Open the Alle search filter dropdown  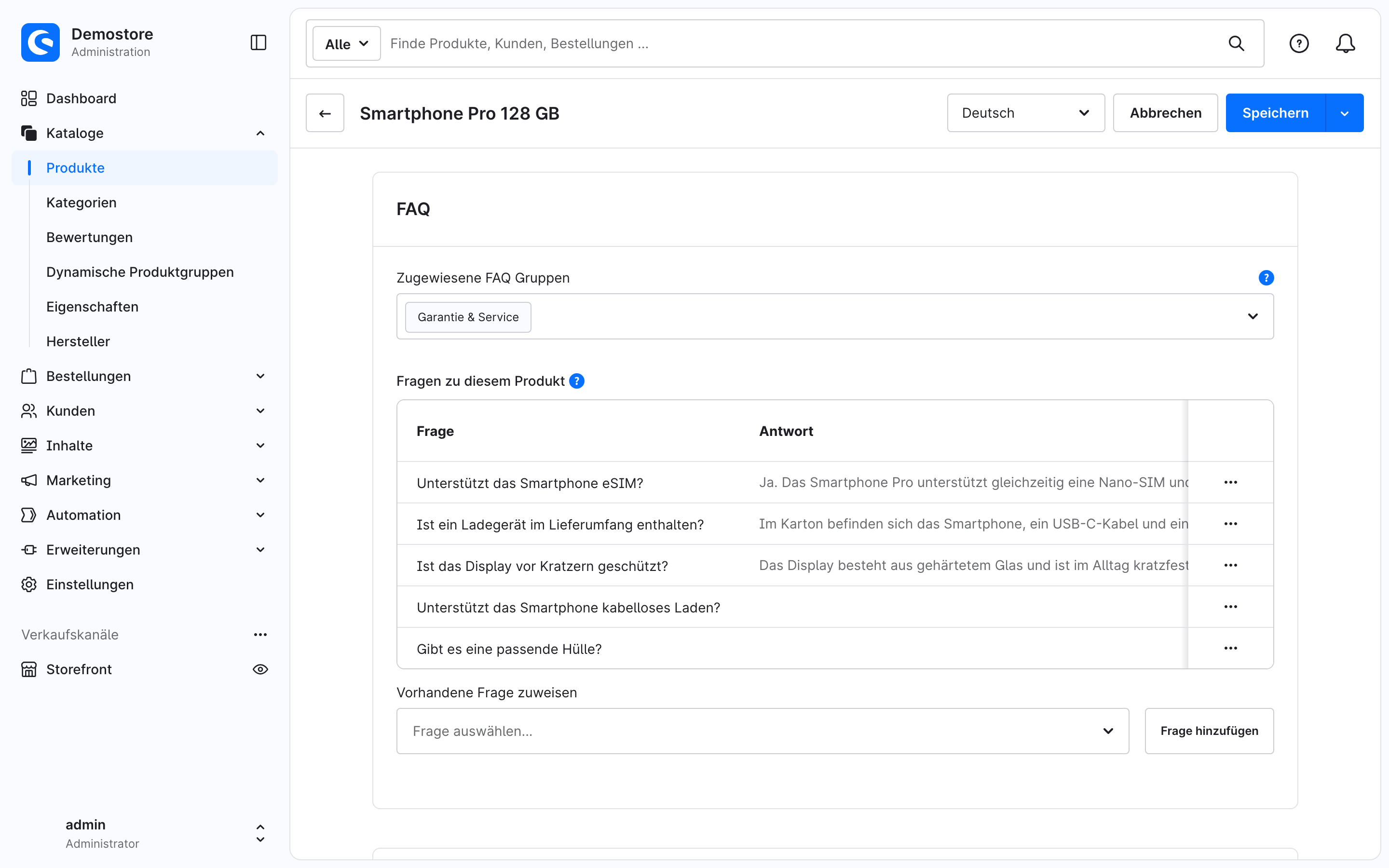tap(347, 43)
